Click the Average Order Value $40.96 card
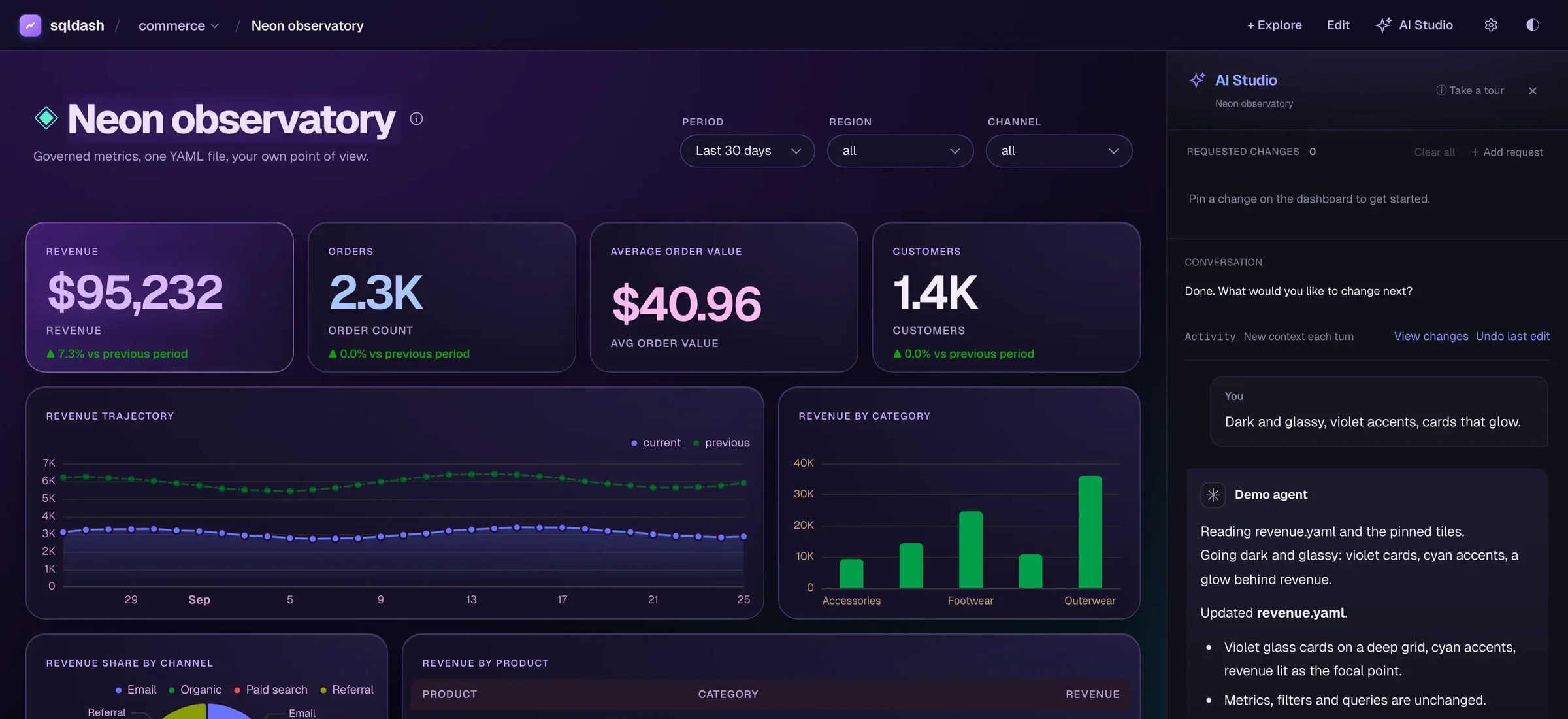Viewport: 1568px width, 719px height. coord(724,297)
